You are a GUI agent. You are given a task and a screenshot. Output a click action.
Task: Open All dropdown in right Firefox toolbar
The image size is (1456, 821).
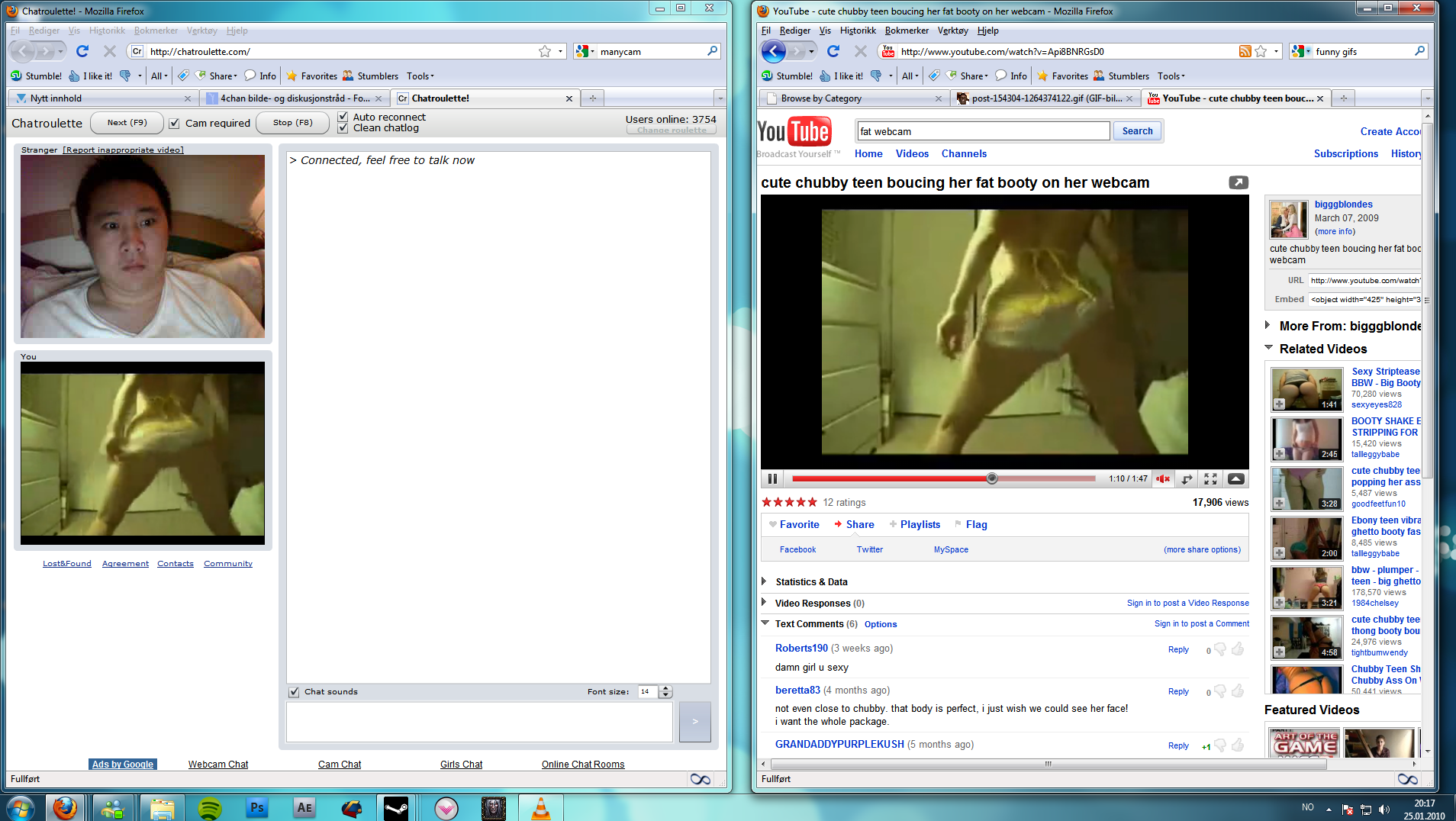tap(910, 76)
